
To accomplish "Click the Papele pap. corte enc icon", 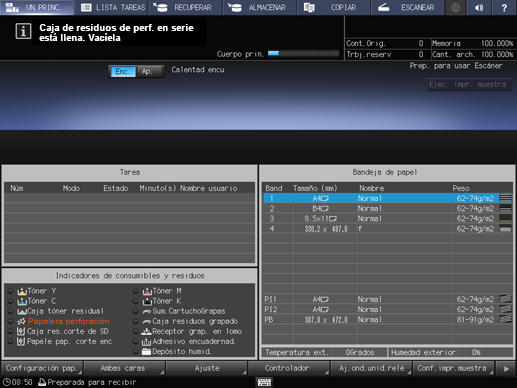I will pos(21,341).
